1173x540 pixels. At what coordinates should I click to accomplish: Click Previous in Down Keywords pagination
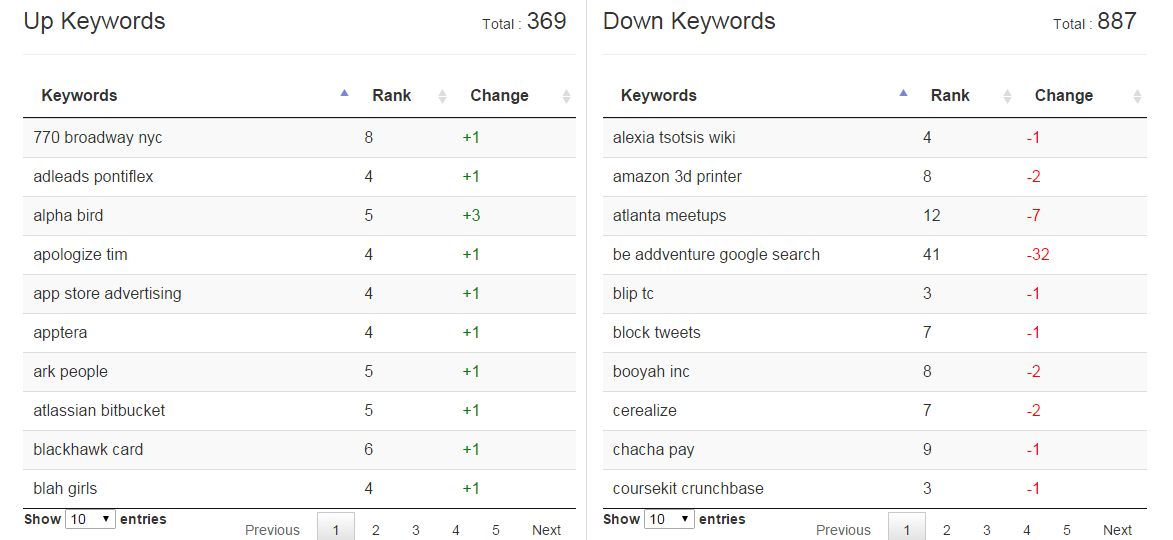click(x=843, y=530)
